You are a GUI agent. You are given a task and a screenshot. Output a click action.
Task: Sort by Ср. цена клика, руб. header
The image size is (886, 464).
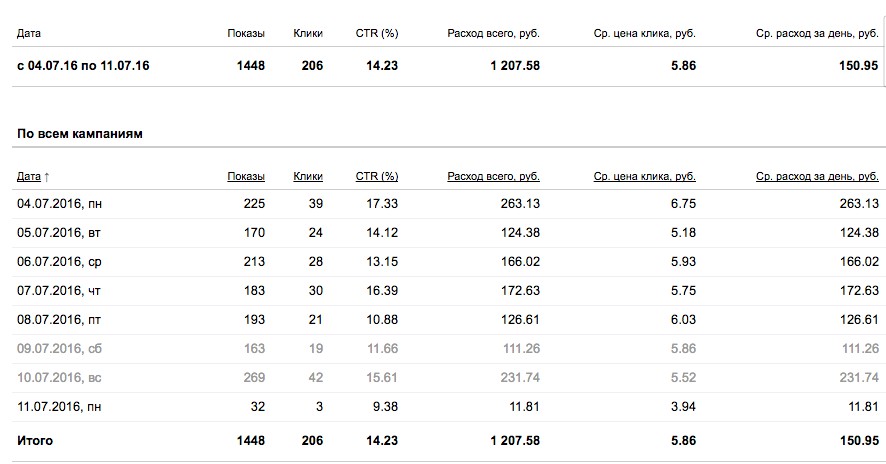click(644, 177)
